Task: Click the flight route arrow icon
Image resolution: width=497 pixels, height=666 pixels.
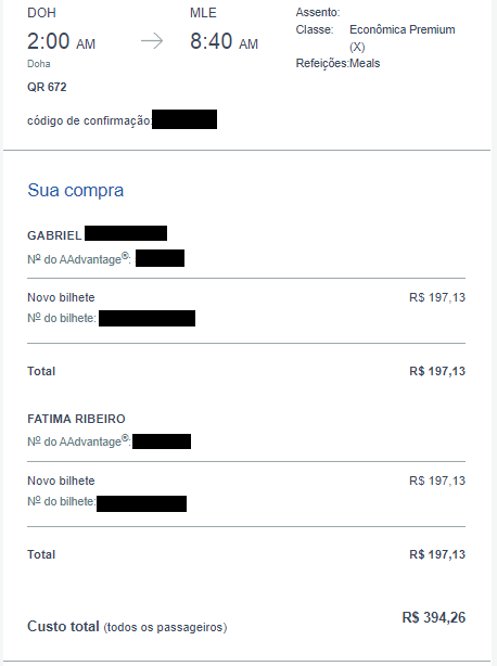Action: coord(152,41)
